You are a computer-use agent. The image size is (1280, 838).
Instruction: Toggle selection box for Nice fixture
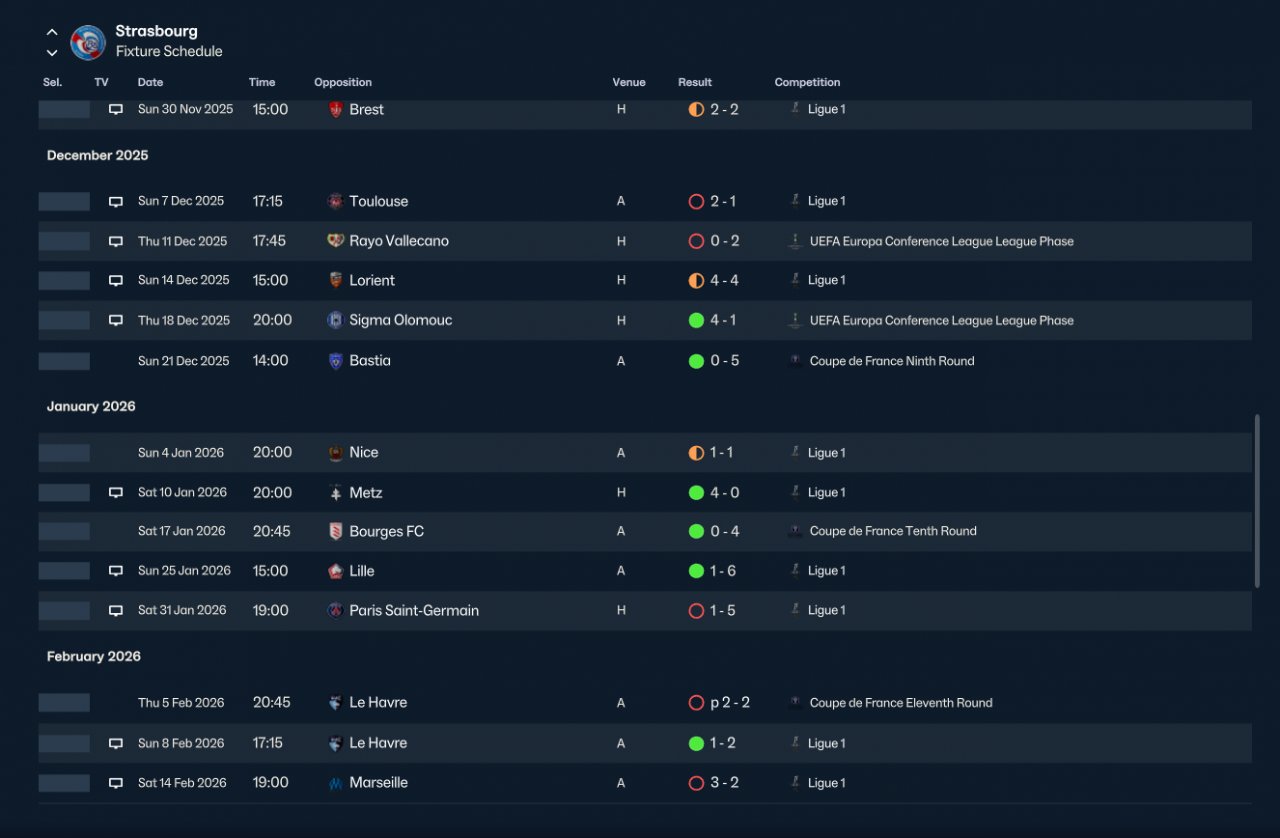coord(64,453)
